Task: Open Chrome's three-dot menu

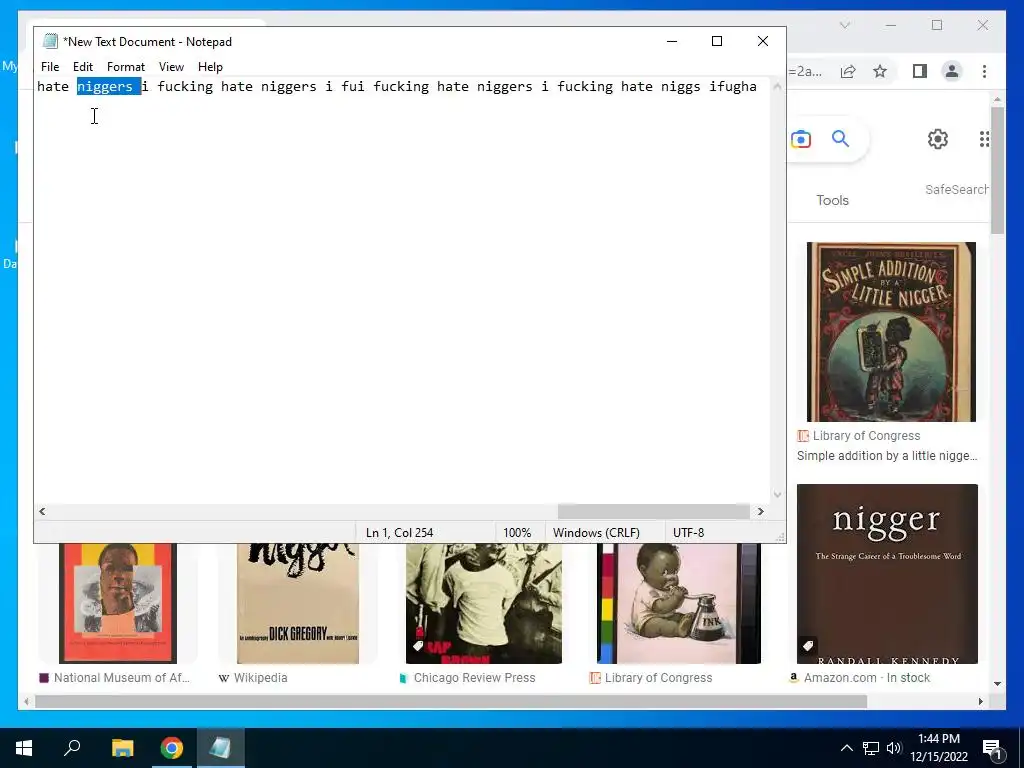Action: pos(984,71)
